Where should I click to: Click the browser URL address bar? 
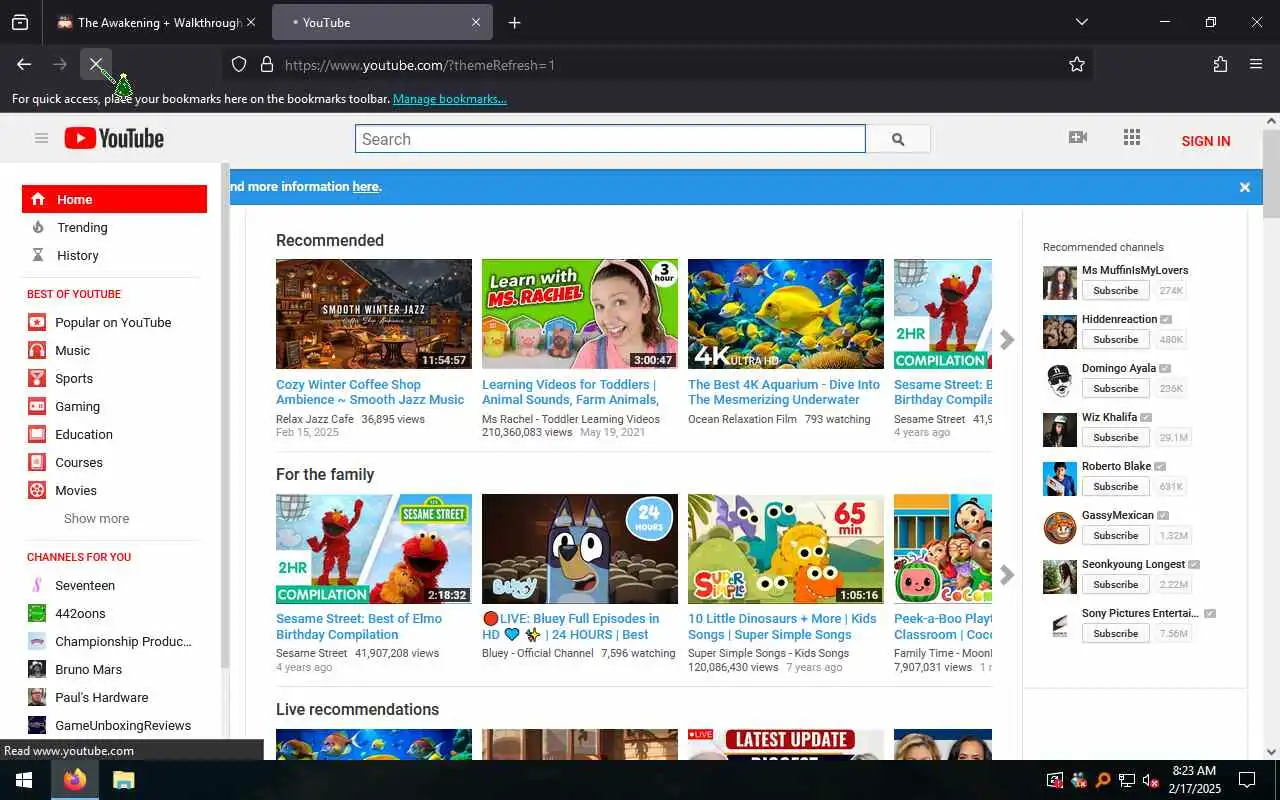[x=660, y=64]
